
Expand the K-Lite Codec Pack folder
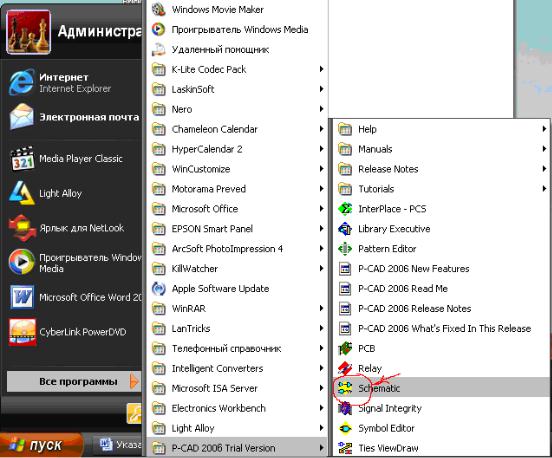pos(238,69)
